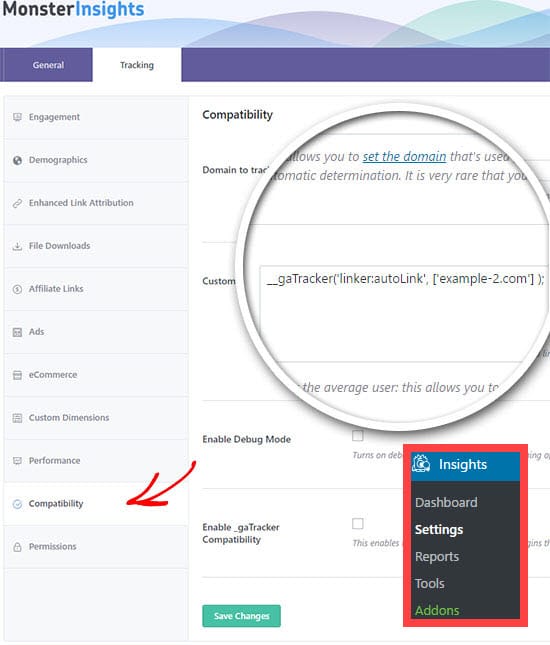
Task: Open File Downloads settings section
Action: click(x=96, y=246)
